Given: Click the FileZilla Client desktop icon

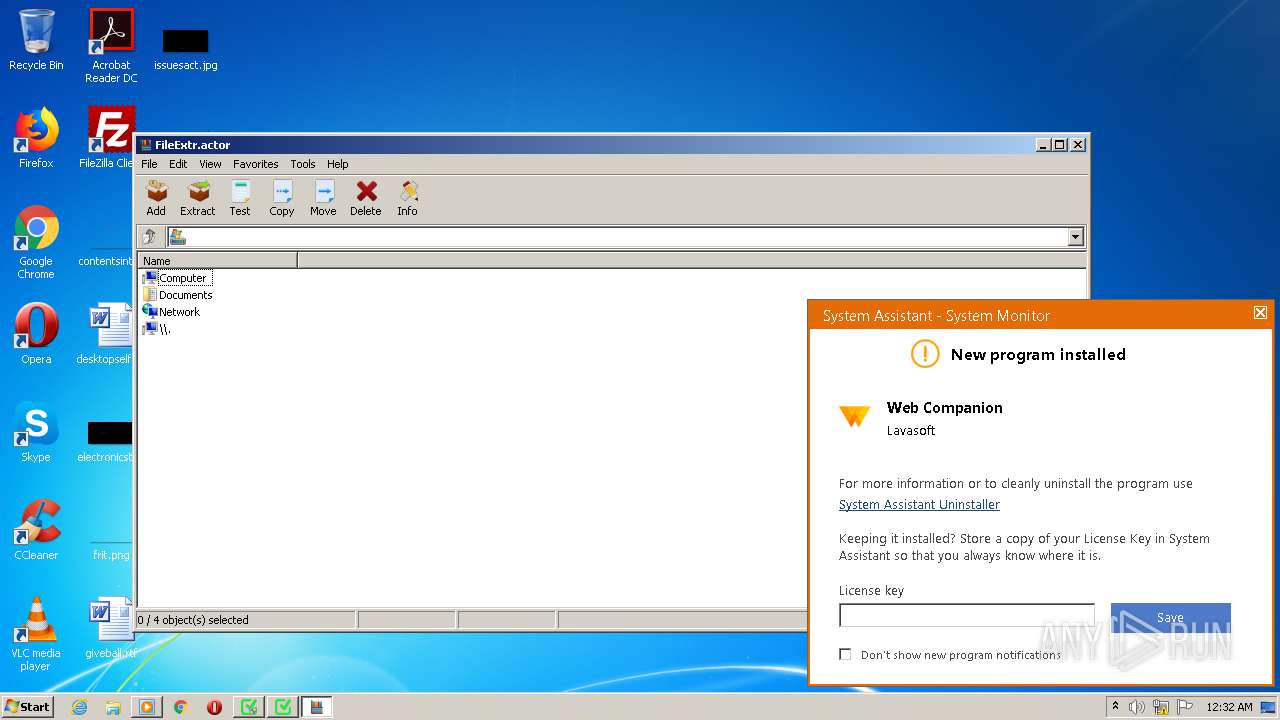Looking at the screenshot, I should coord(110,138).
